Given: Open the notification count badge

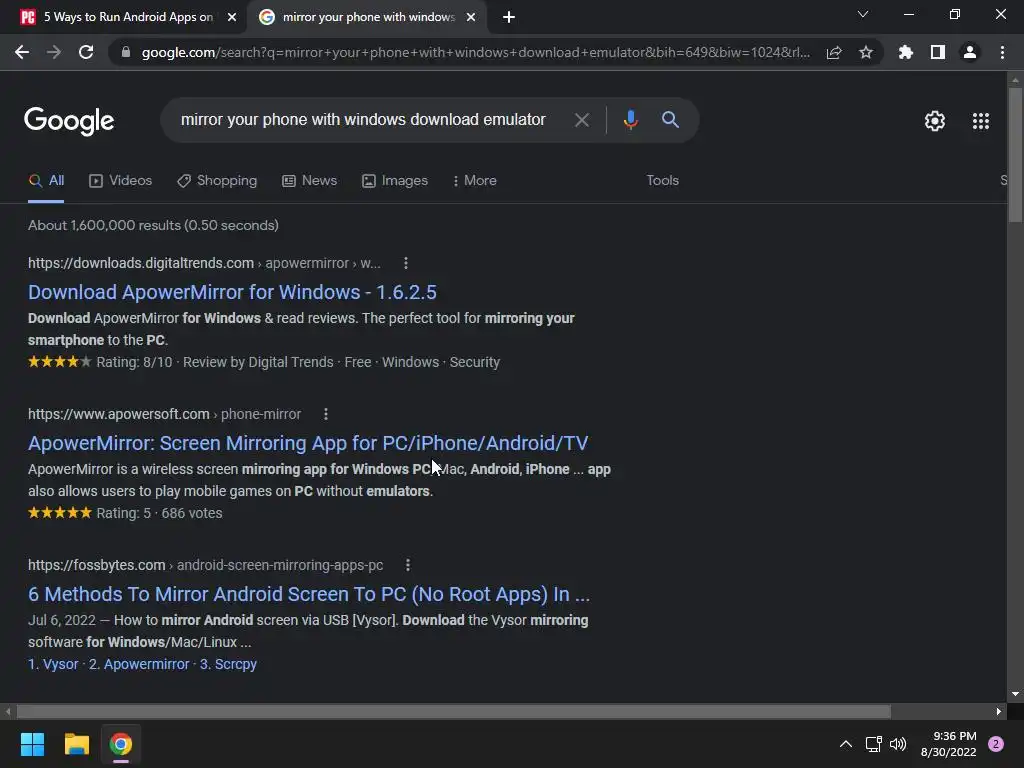Looking at the screenshot, I should (x=996, y=744).
